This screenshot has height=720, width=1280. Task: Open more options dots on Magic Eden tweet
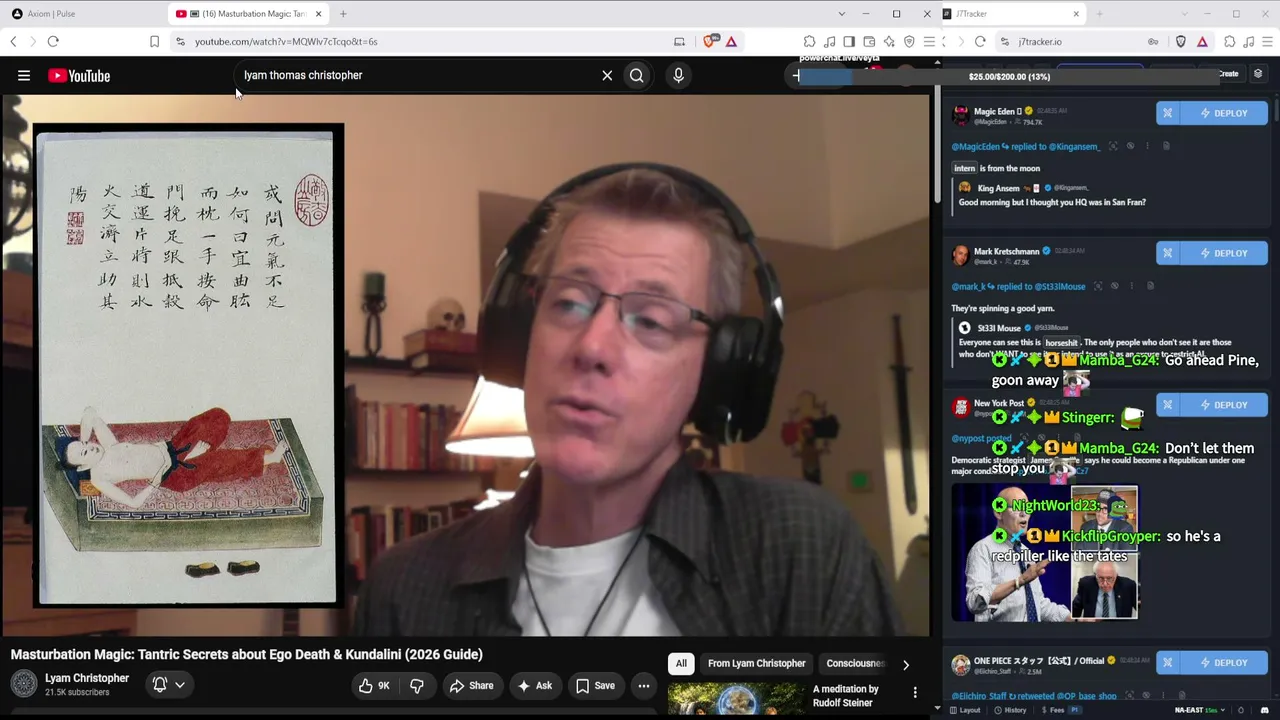pyautogui.click(x=1147, y=146)
